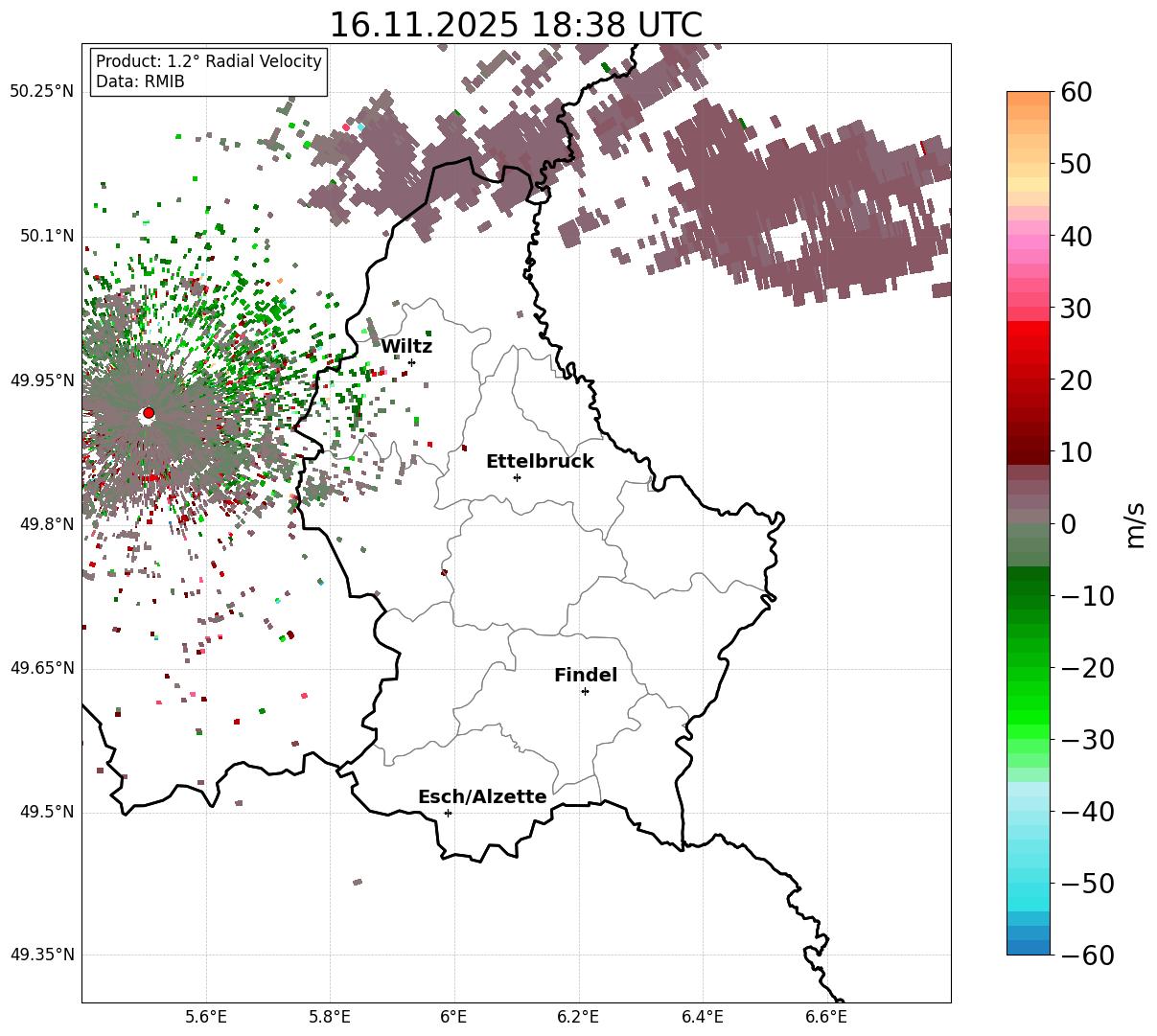Click the 49.95°N latitude label

point(42,380)
